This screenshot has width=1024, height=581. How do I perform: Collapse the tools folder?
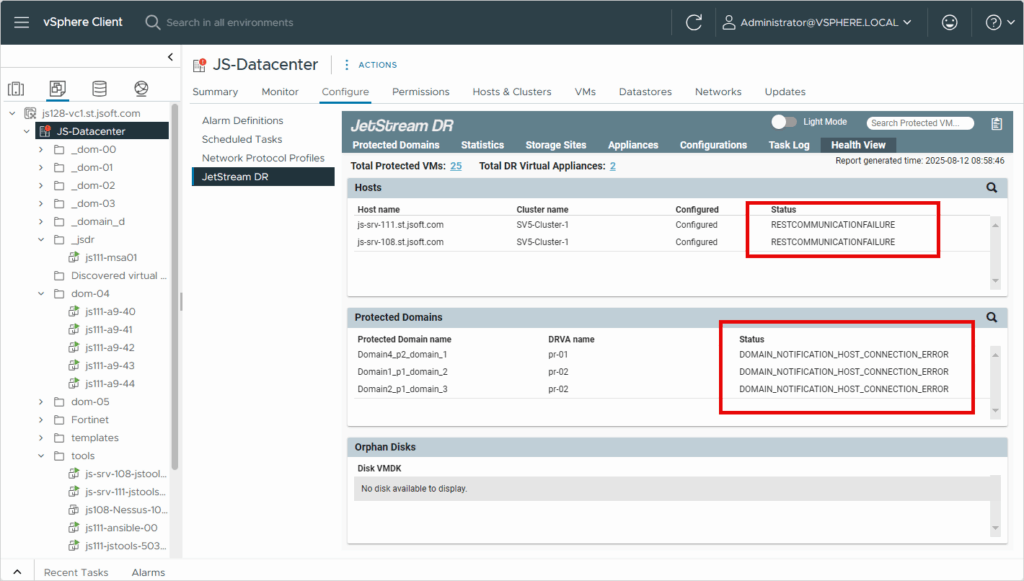pos(41,456)
